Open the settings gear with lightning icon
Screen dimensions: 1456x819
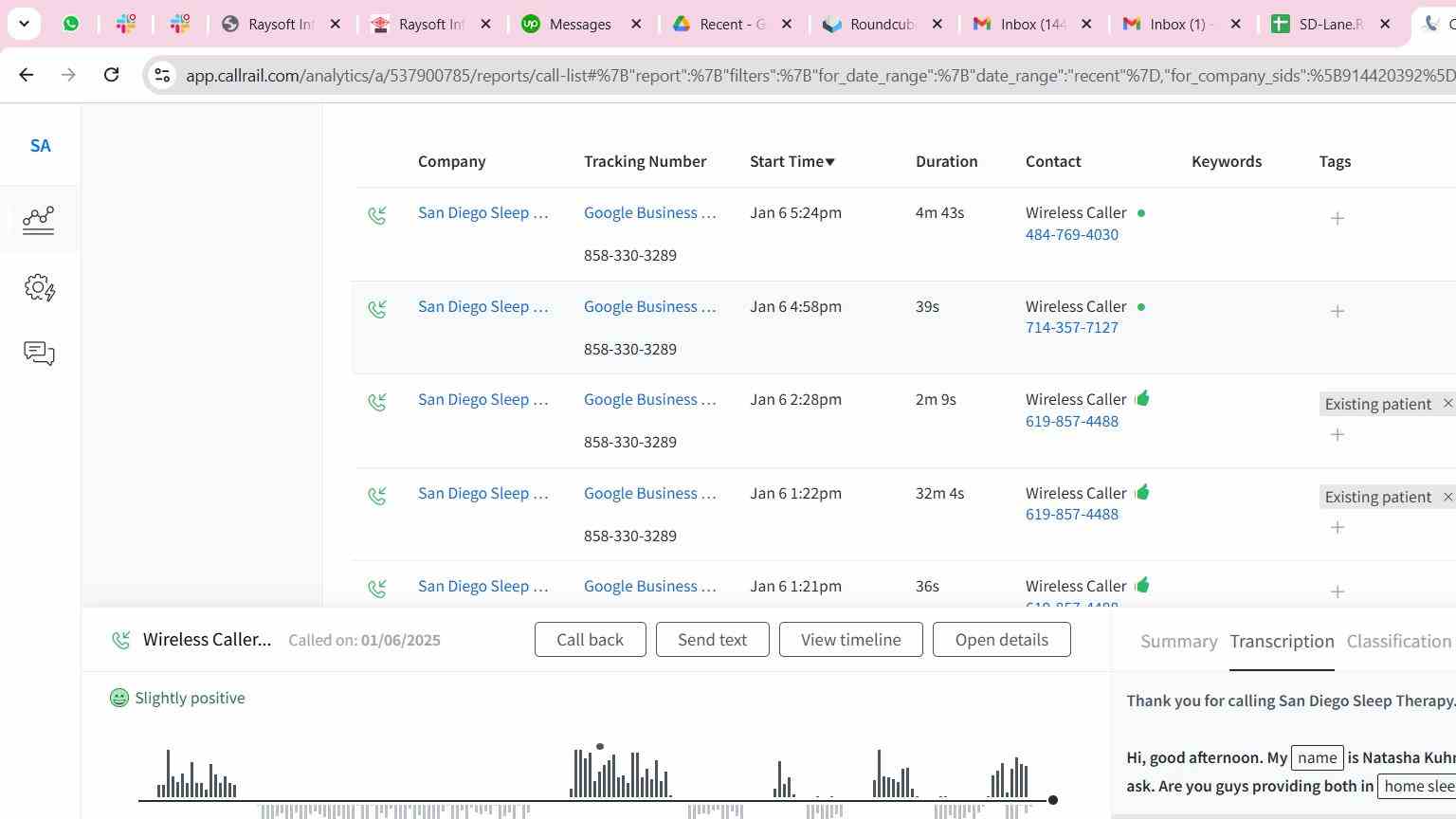(40, 288)
